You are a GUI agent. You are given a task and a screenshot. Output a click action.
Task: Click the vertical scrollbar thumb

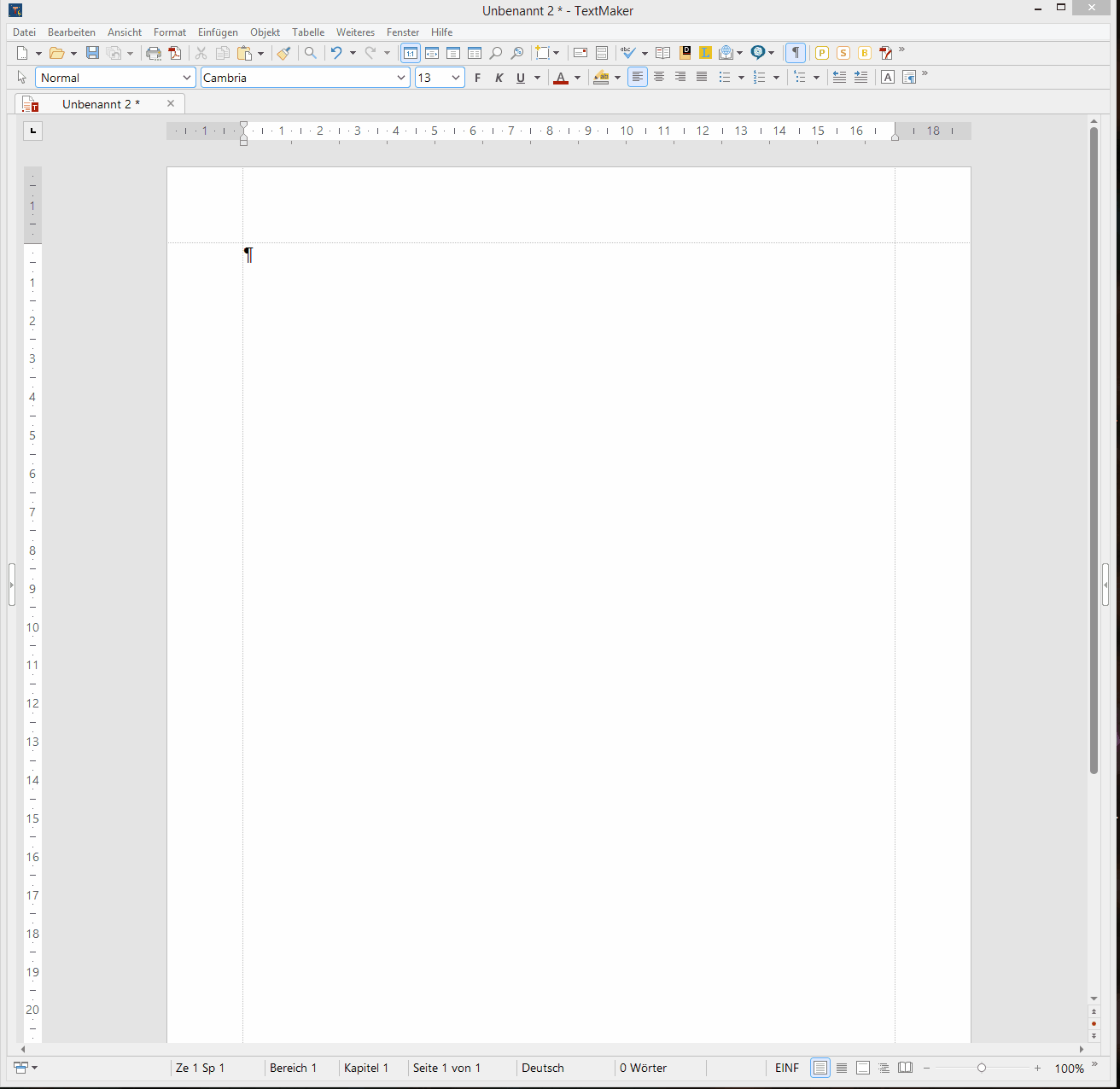pyautogui.click(x=1094, y=451)
